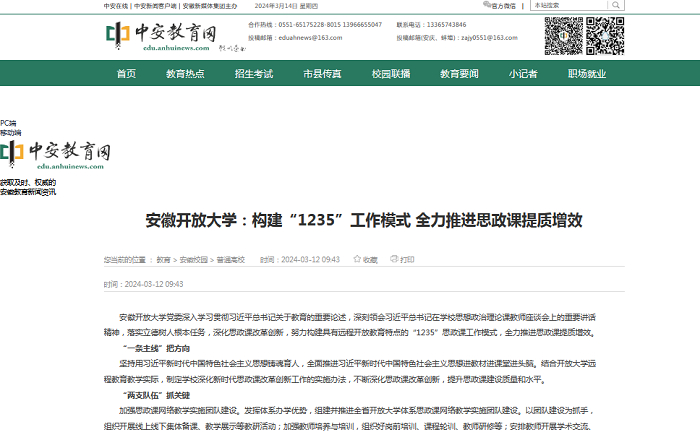This screenshot has height=435, width=700.
Task: Click the 打印 printer icon
Action: click(394, 259)
